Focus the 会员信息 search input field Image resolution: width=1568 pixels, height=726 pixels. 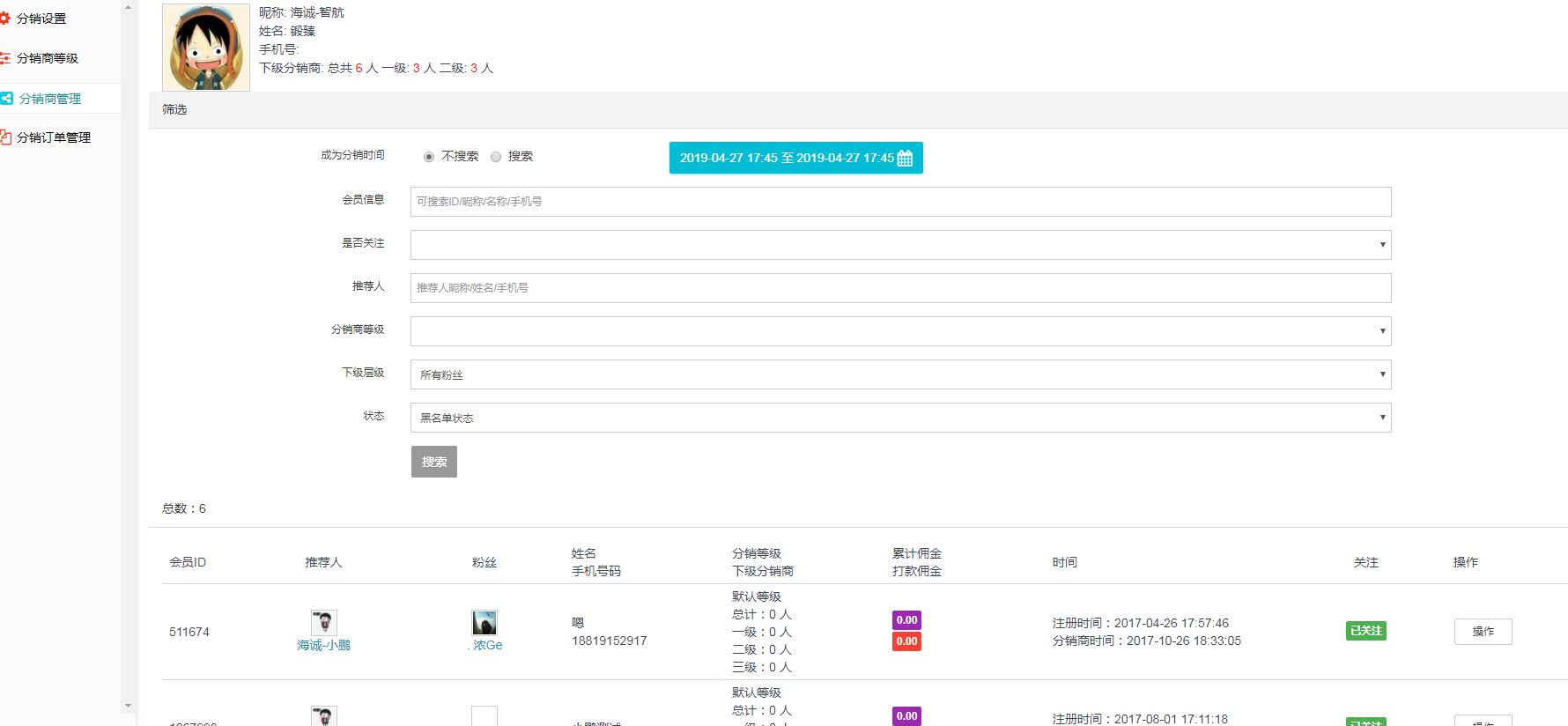[x=900, y=202]
